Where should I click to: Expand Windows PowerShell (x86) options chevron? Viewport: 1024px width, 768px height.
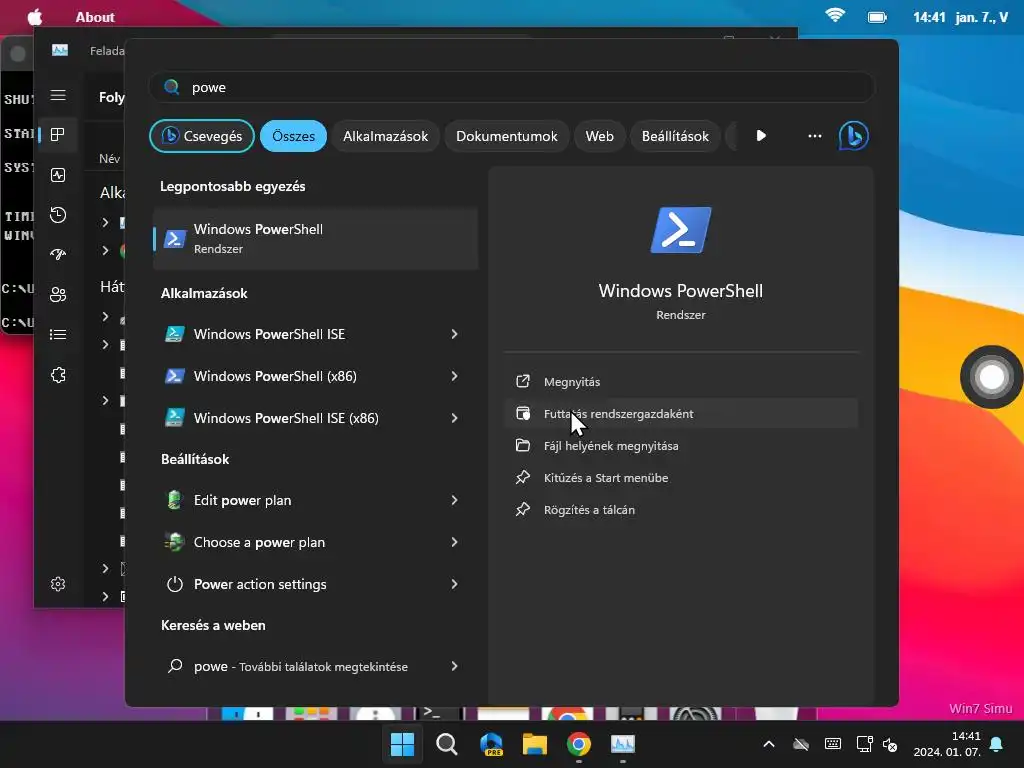tap(455, 376)
